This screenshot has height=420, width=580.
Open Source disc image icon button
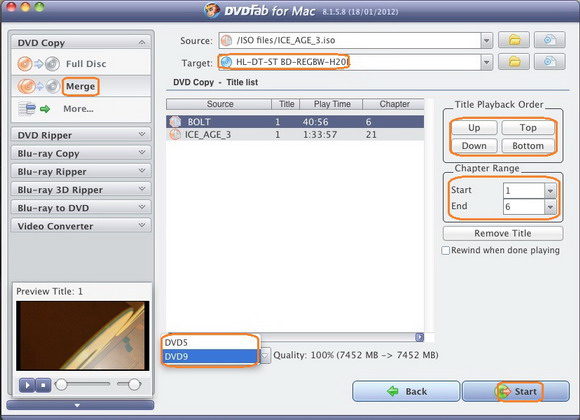[550, 40]
